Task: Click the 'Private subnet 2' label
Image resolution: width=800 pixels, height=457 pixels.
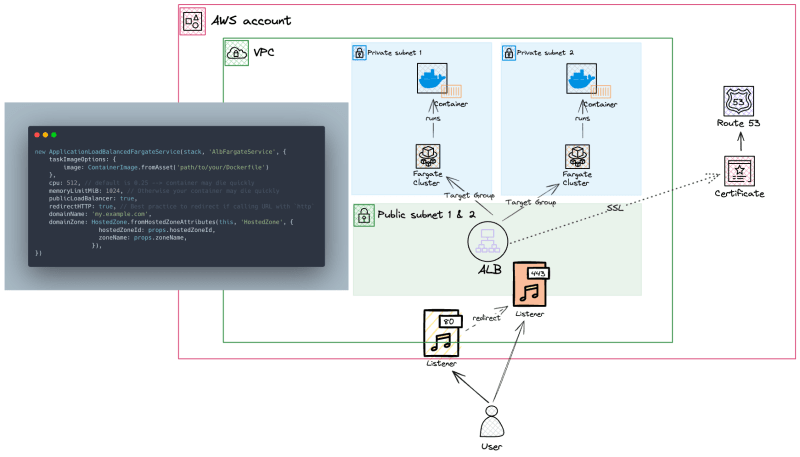Action: point(545,53)
